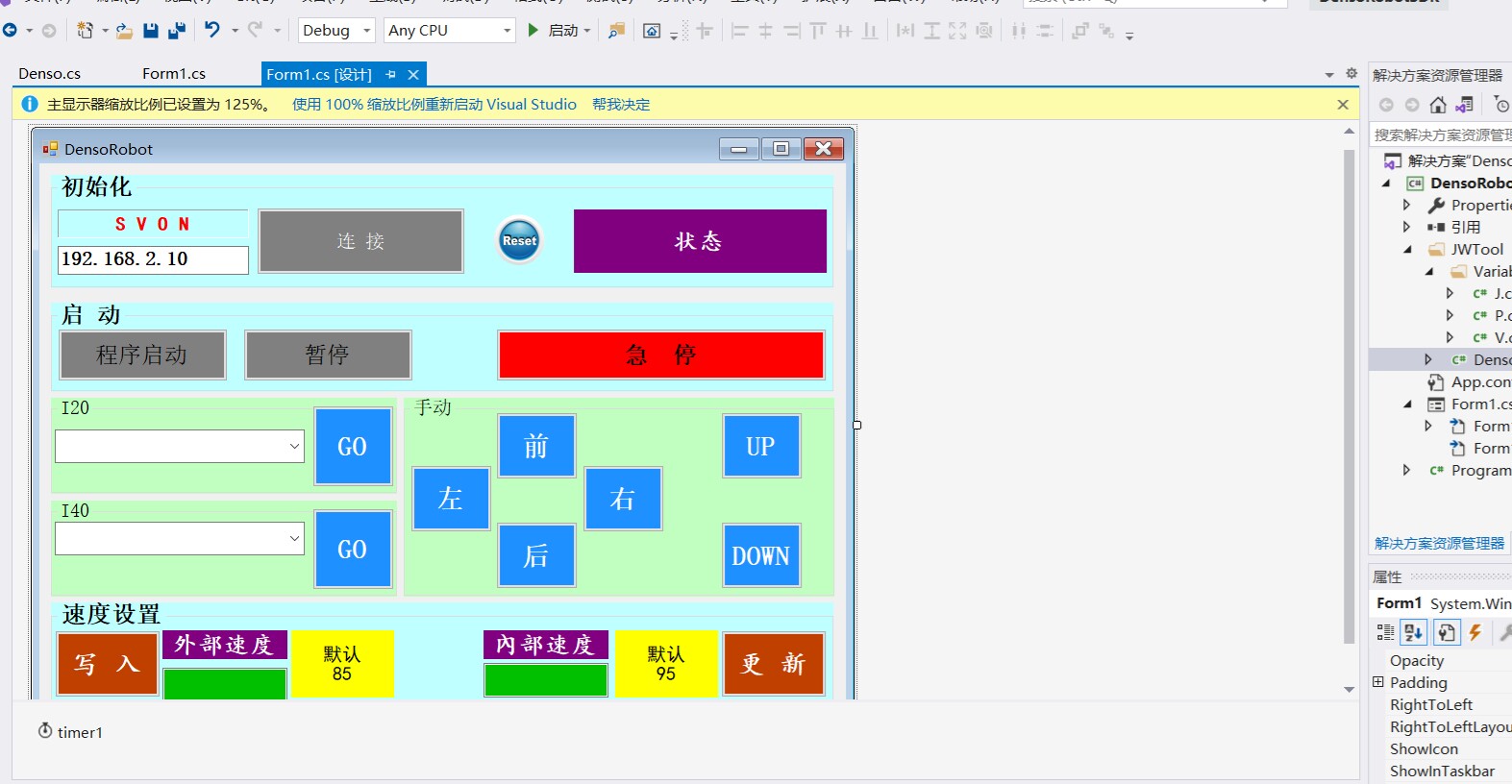Image resolution: width=1512 pixels, height=784 pixels.
Task: Click the Bring to Front layout icon
Action: tap(1080, 31)
